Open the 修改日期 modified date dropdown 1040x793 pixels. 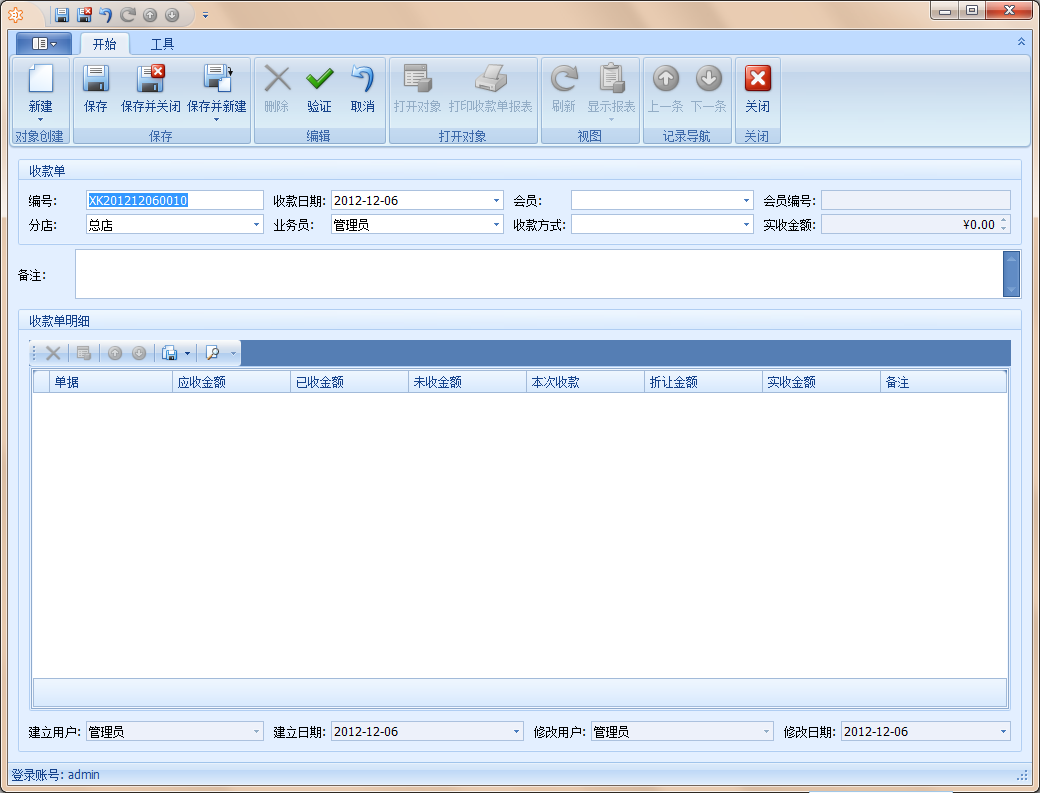[1004, 732]
